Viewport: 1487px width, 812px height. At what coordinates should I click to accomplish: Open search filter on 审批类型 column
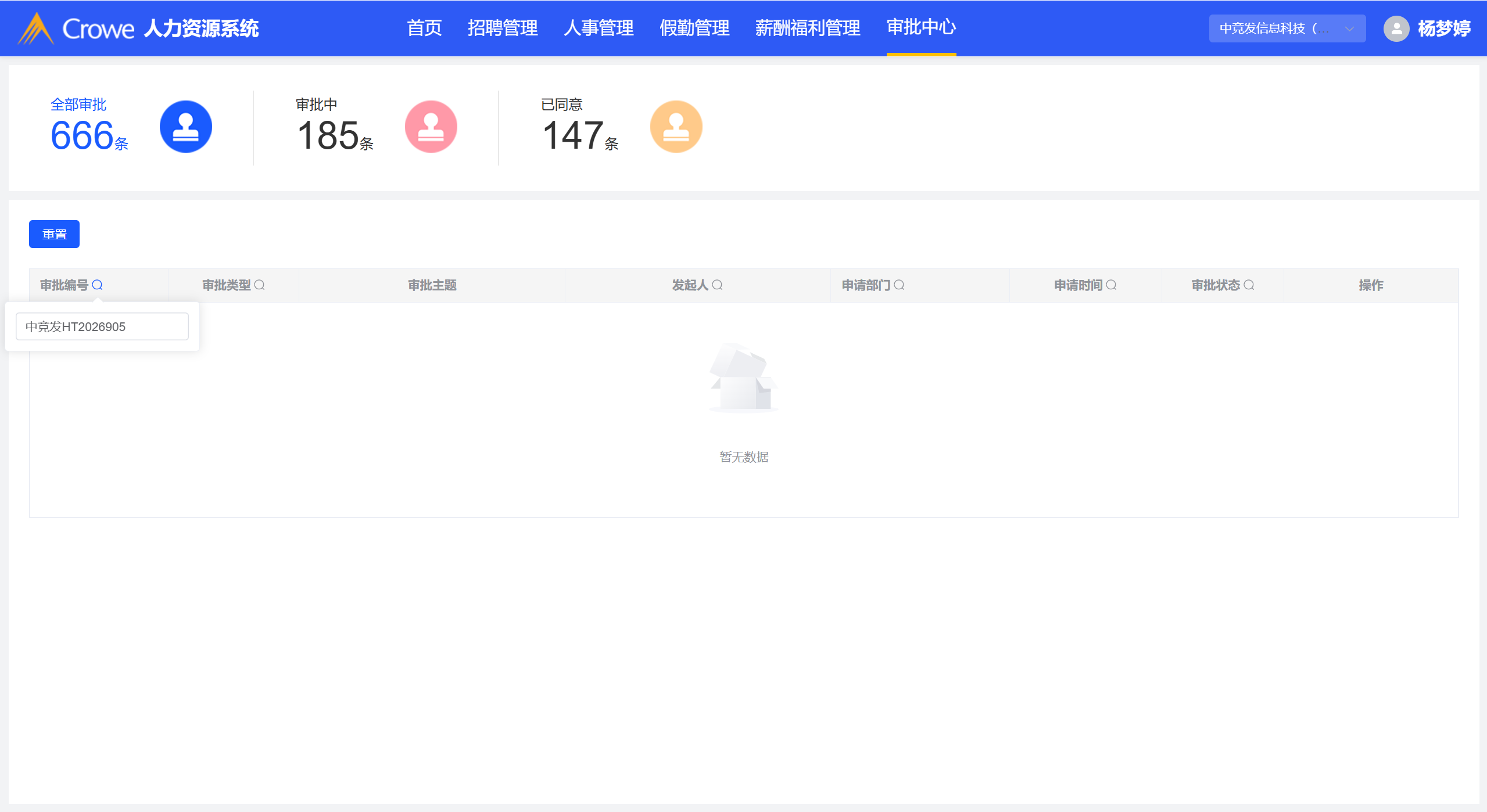259,285
